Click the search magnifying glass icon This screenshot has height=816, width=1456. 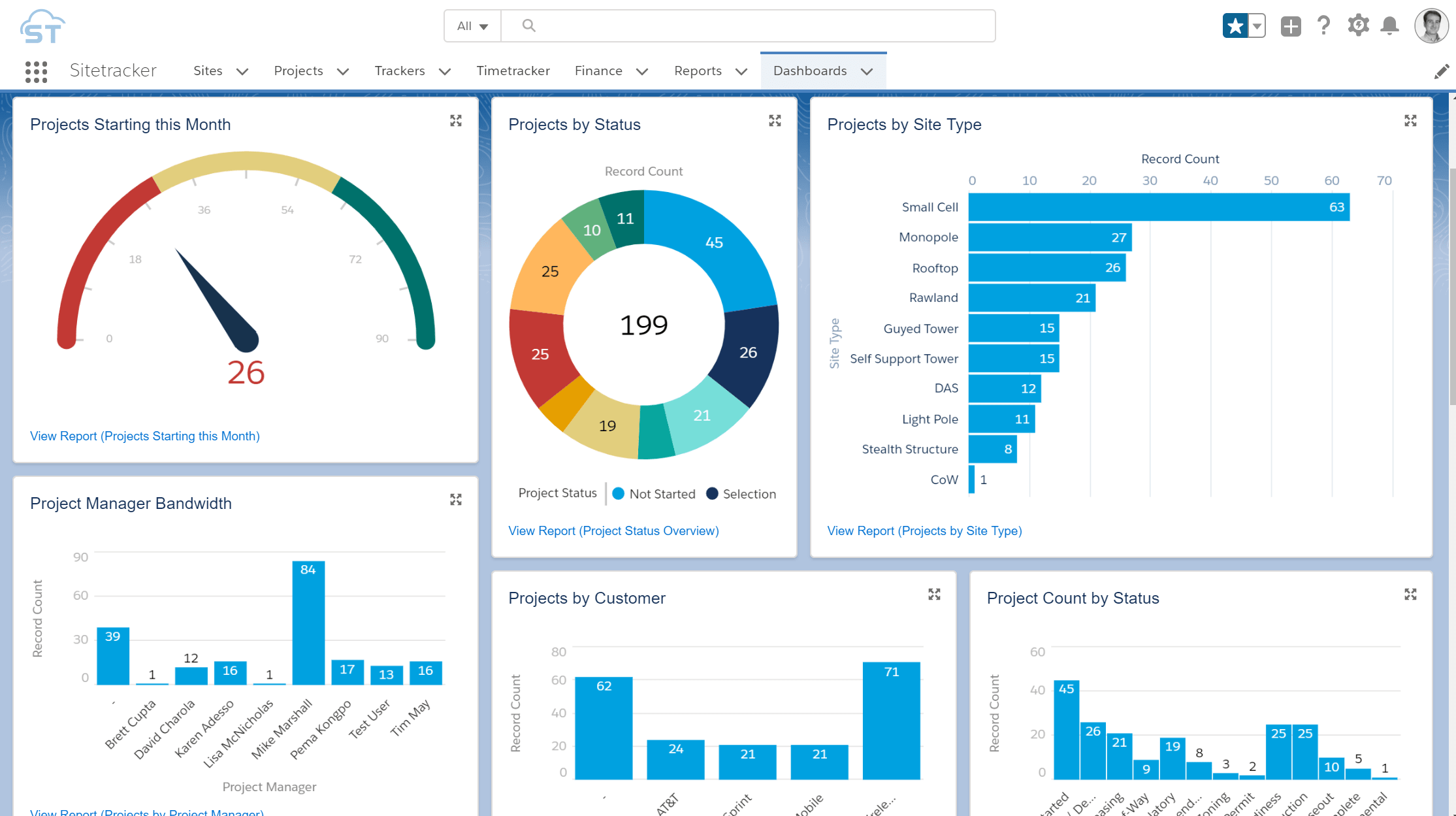[528, 25]
